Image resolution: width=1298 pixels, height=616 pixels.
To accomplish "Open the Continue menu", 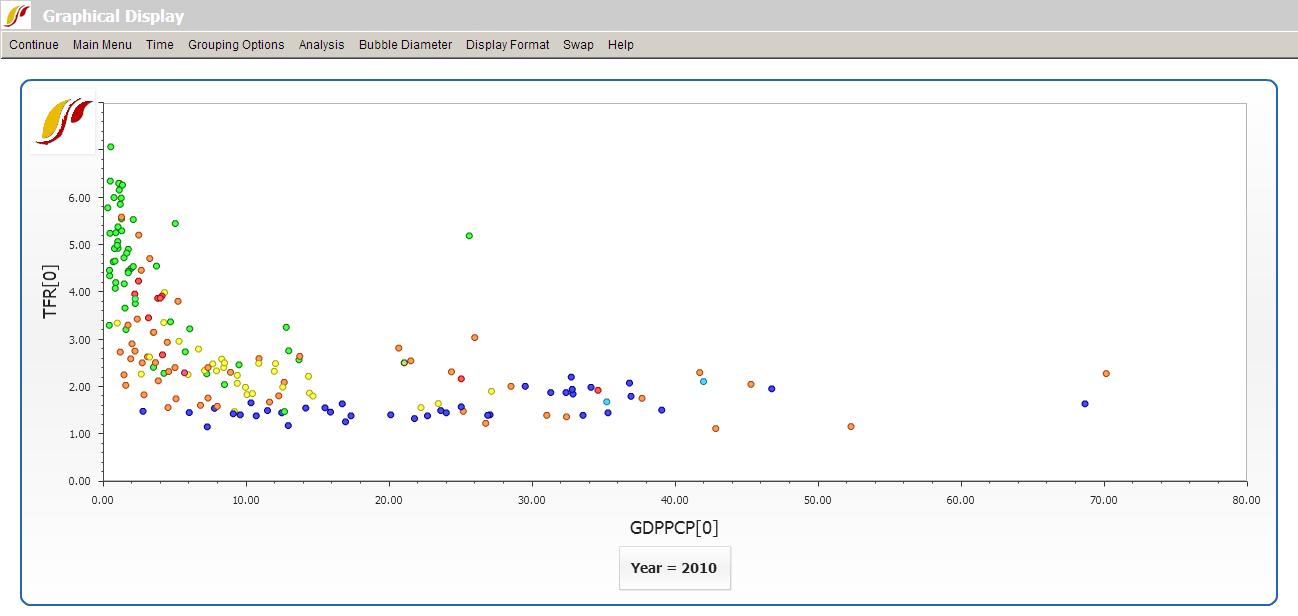I will point(33,44).
